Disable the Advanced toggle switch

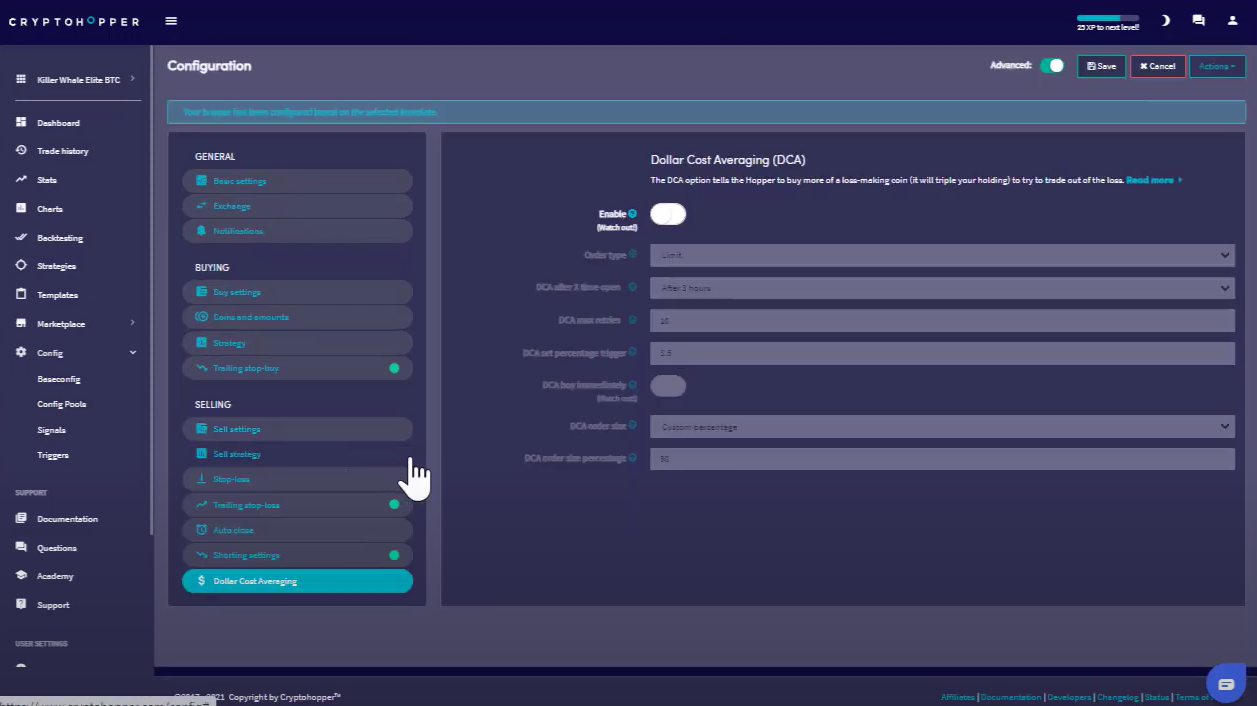coord(1052,66)
